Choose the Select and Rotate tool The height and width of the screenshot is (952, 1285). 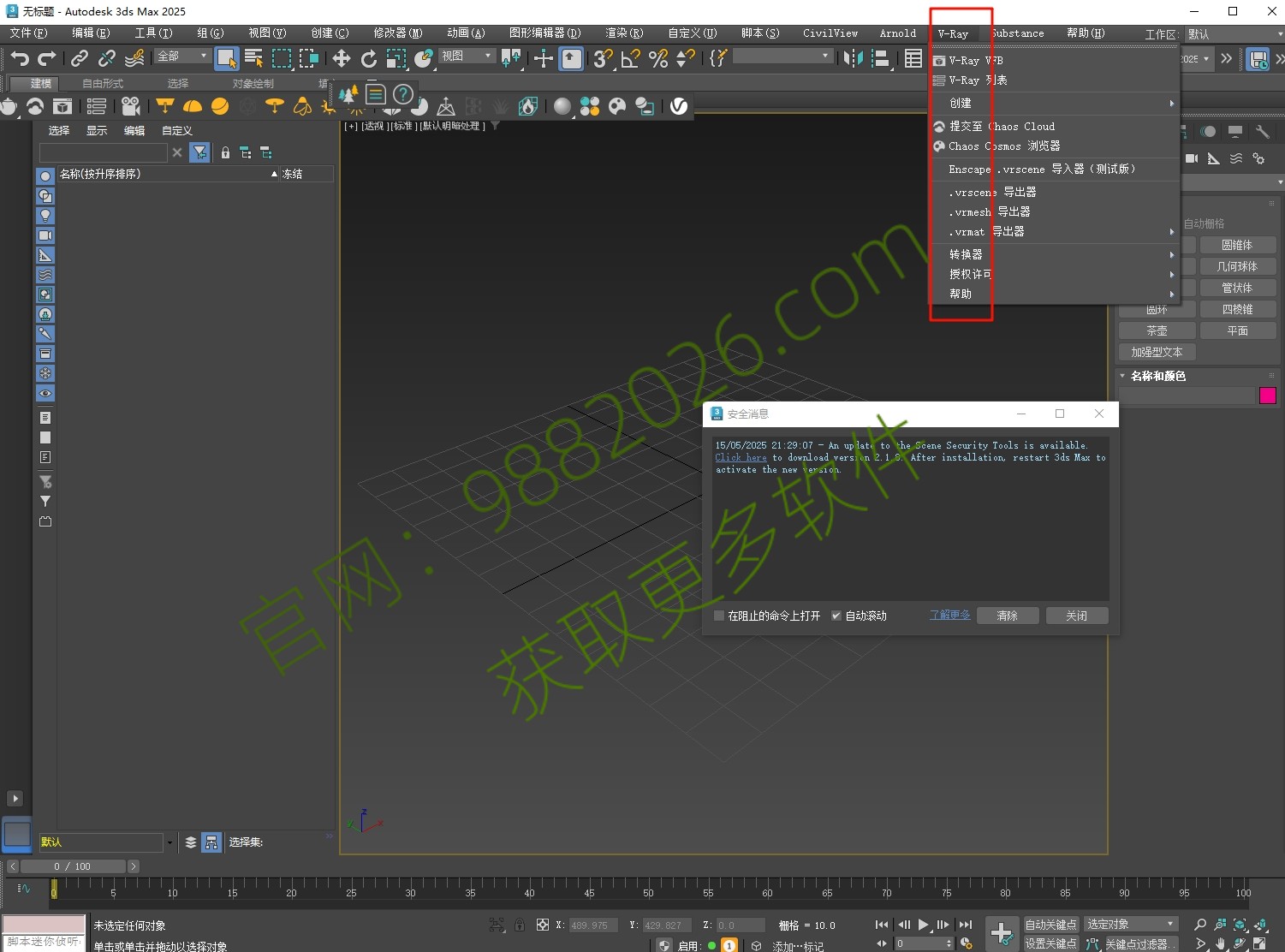(x=369, y=58)
